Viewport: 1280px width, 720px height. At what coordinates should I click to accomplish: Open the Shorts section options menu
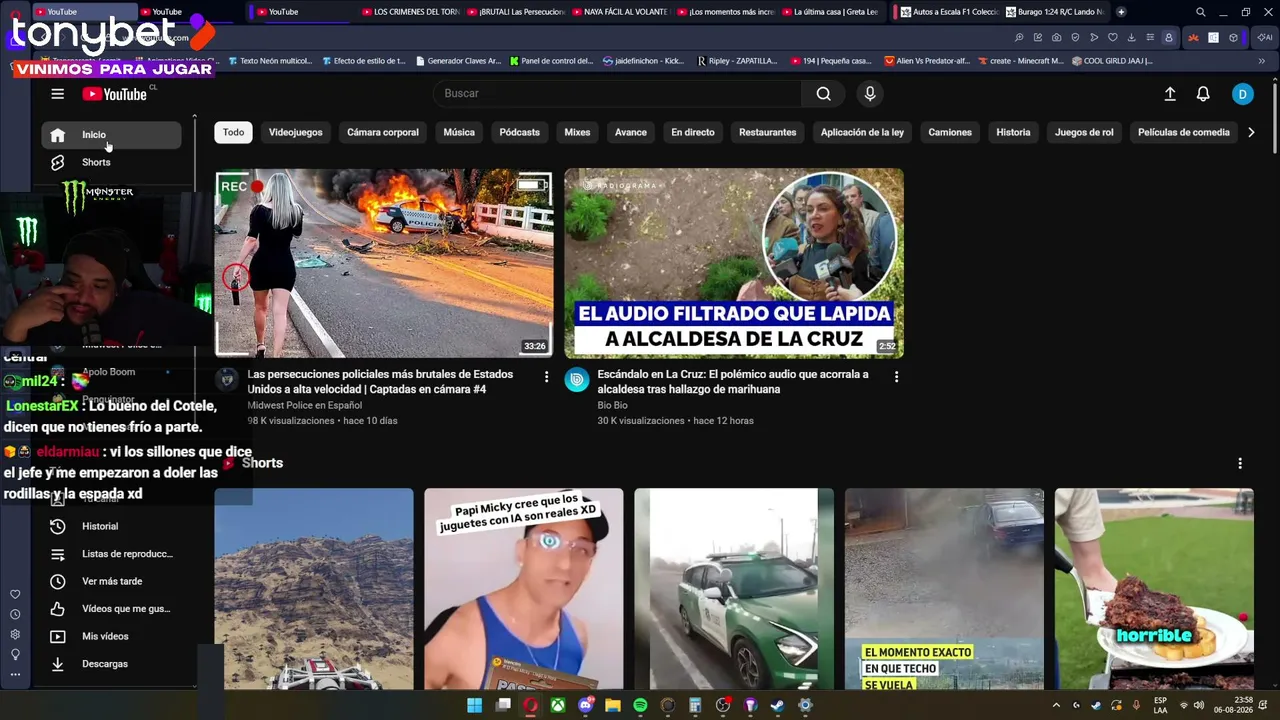[x=1240, y=463]
